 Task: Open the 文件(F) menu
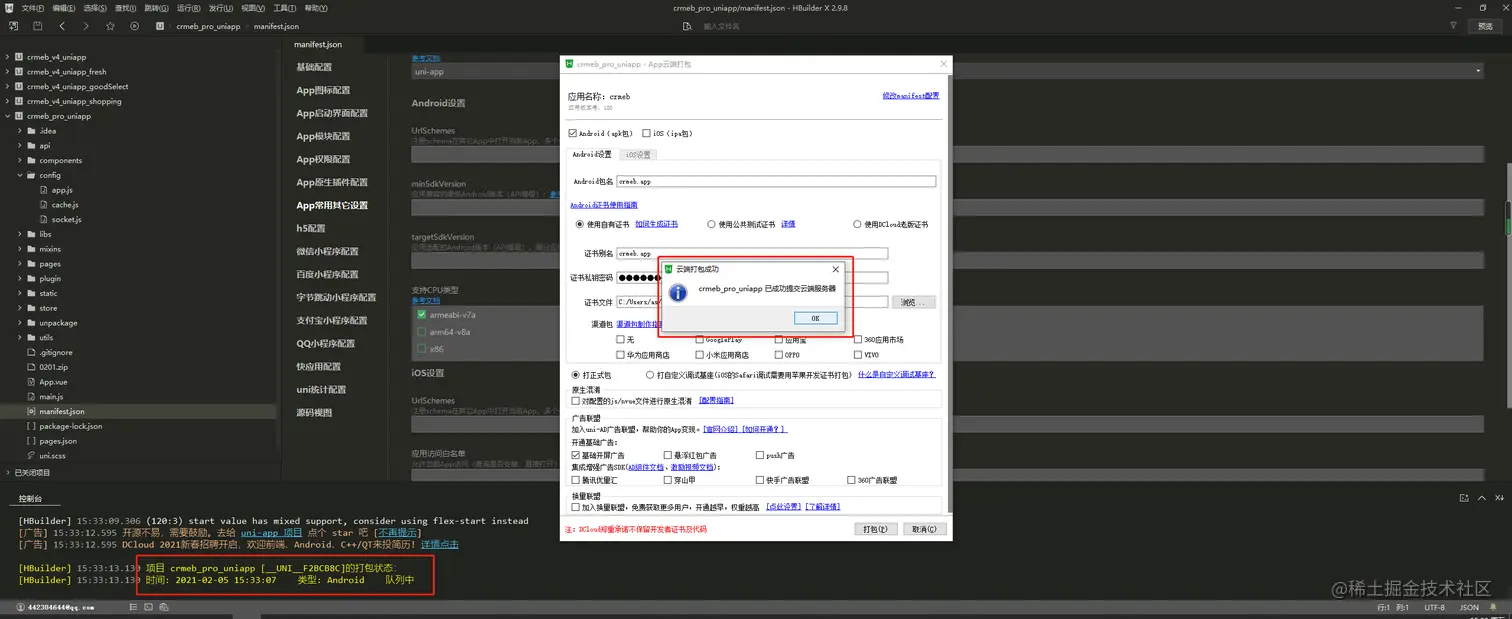[x=32, y=8]
